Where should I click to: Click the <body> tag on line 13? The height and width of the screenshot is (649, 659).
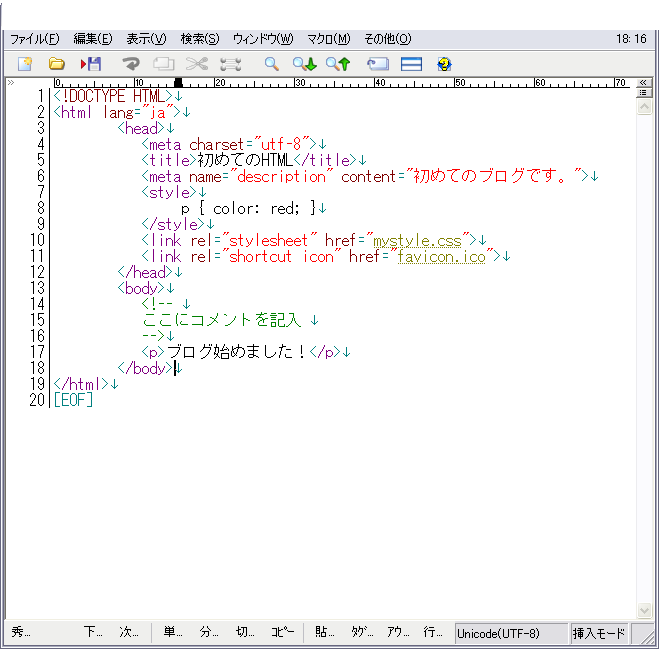point(141,288)
